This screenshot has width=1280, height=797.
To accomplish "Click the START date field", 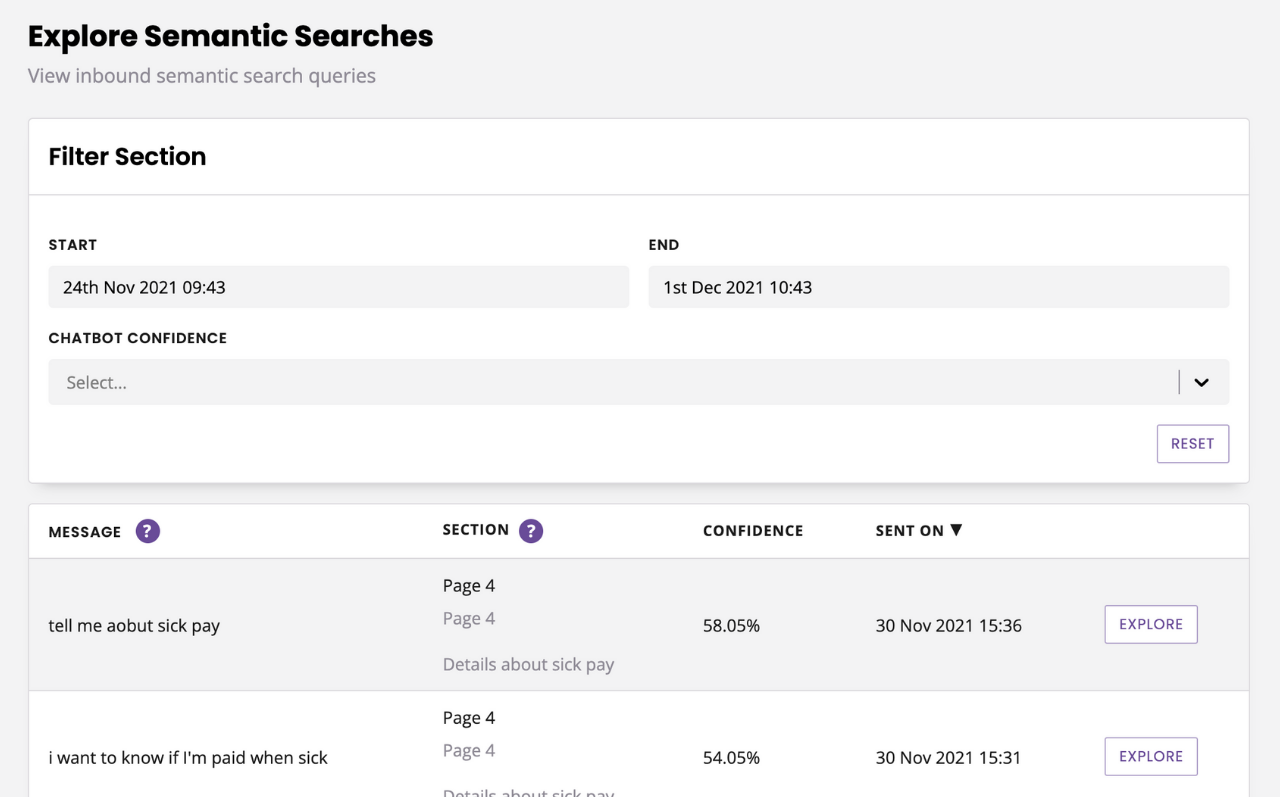I will pos(339,287).
